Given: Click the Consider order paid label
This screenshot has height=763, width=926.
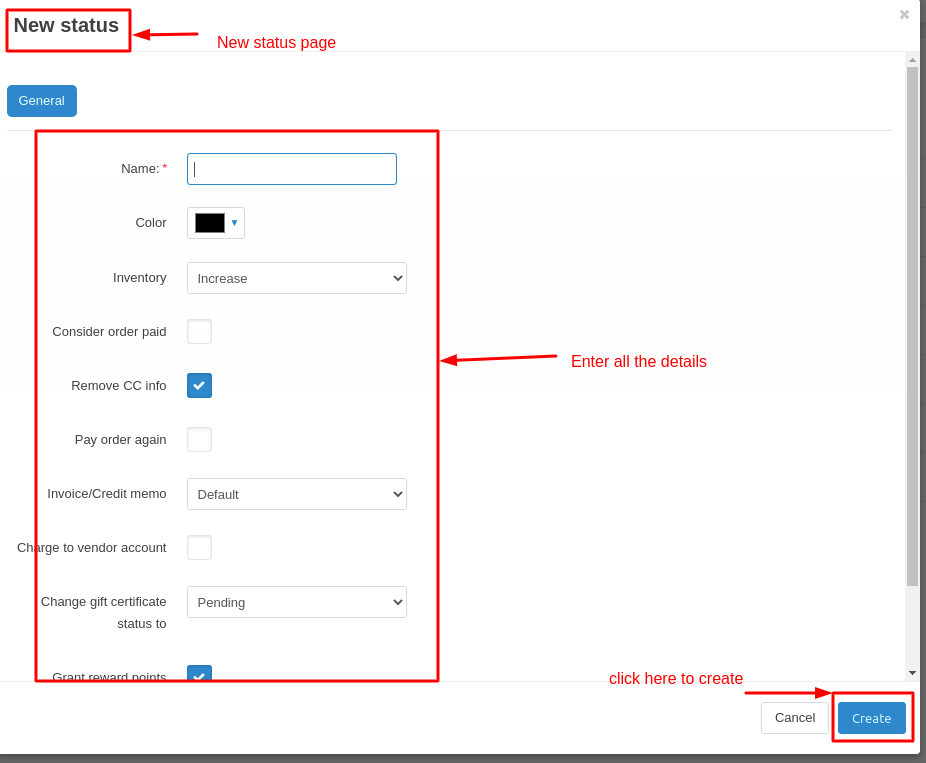Looking at the screenshot, I should point(109,332).
